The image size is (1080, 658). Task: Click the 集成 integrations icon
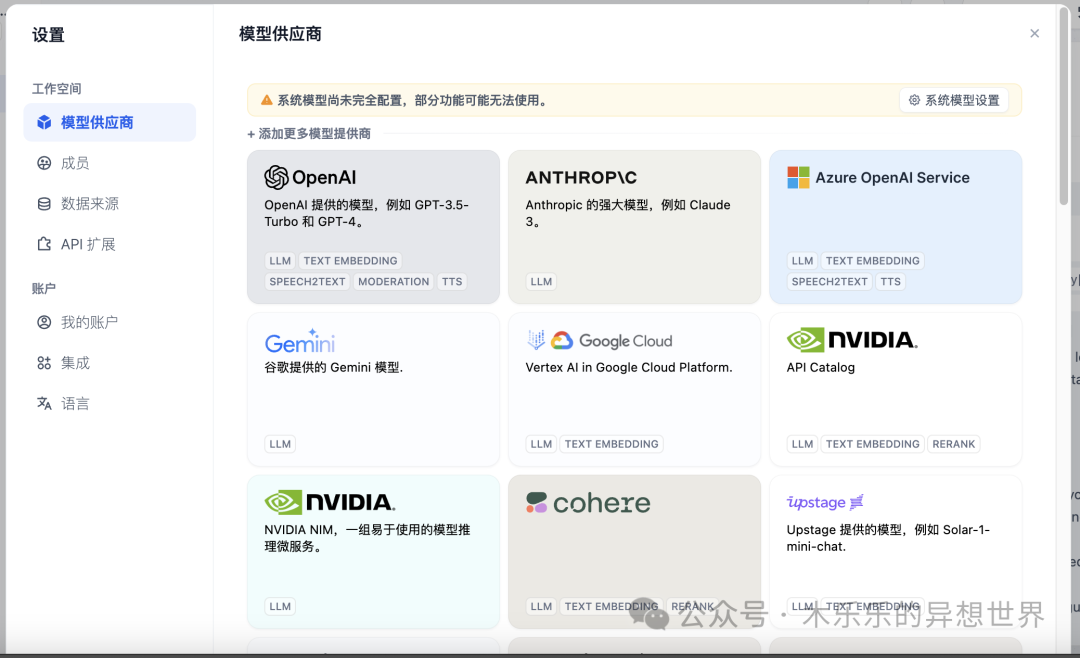coord(44,363)
